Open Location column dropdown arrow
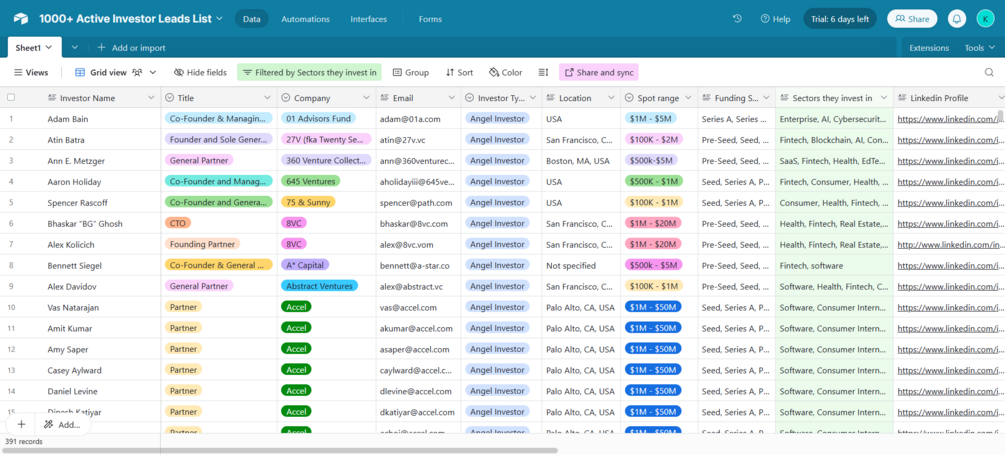The width and height of the screenshot is (1005, 455). pos(611,98)
